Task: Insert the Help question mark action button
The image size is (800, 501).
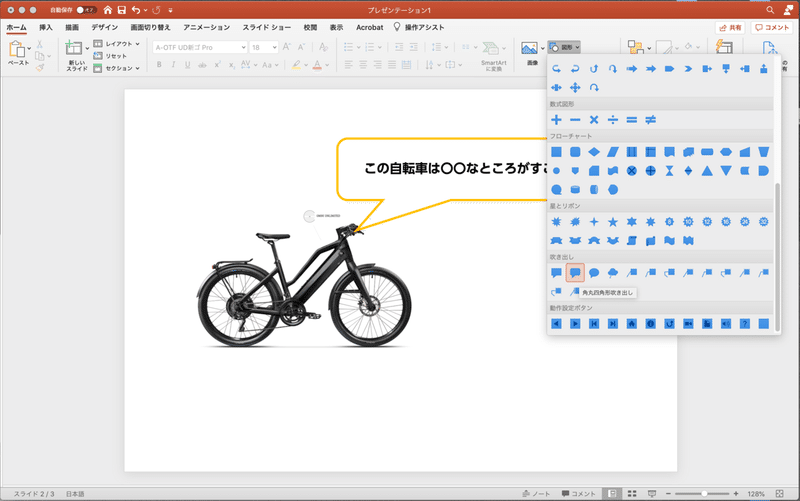Action: 744,324
